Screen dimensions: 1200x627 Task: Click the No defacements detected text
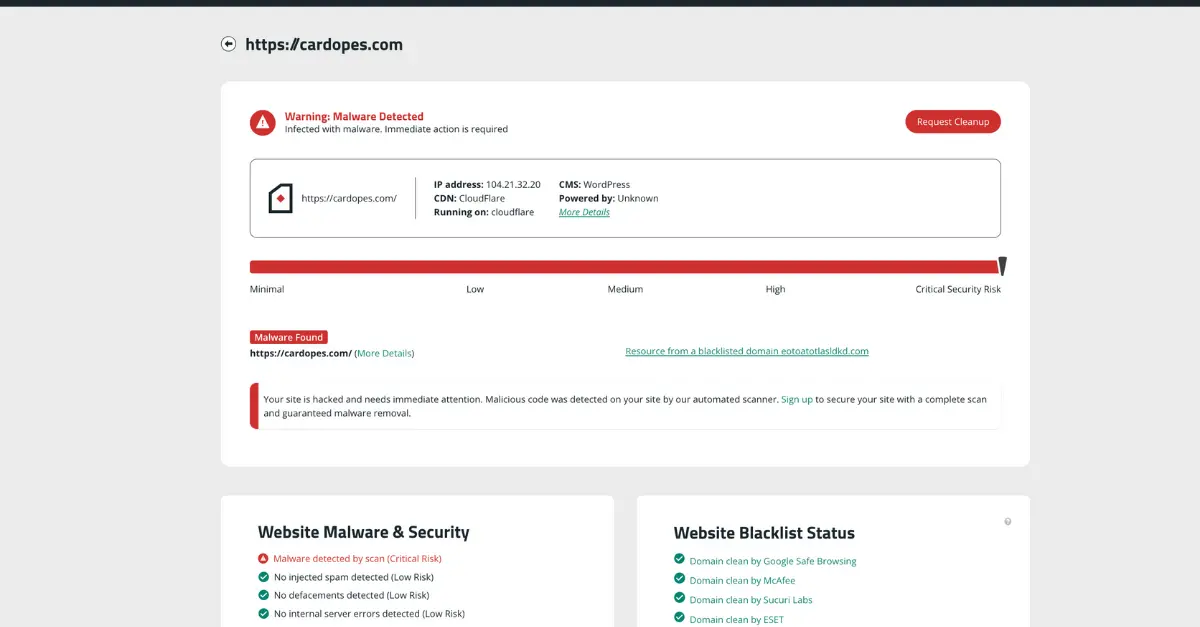[352, 595]
